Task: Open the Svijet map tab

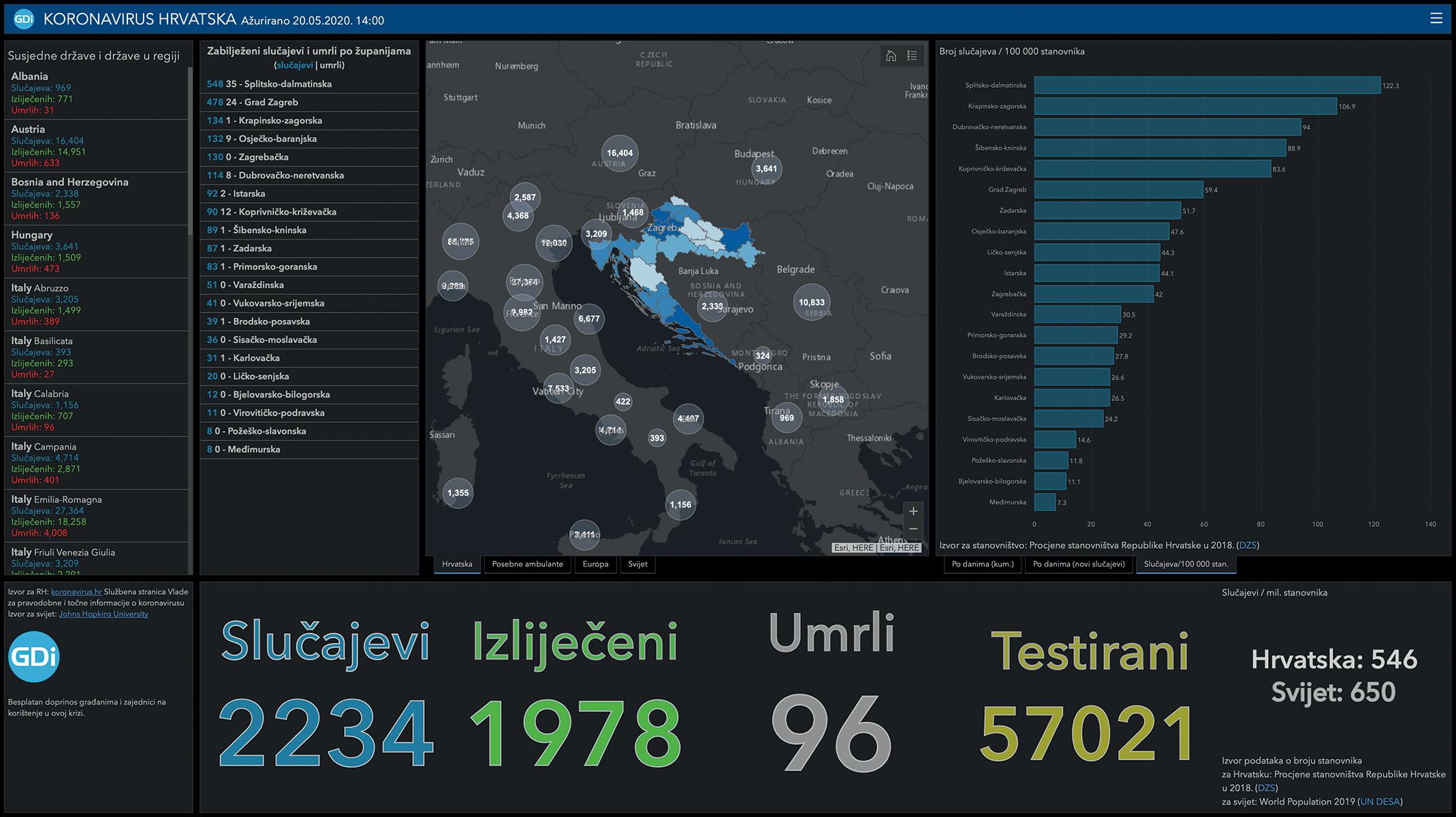Action: (637, 564)
